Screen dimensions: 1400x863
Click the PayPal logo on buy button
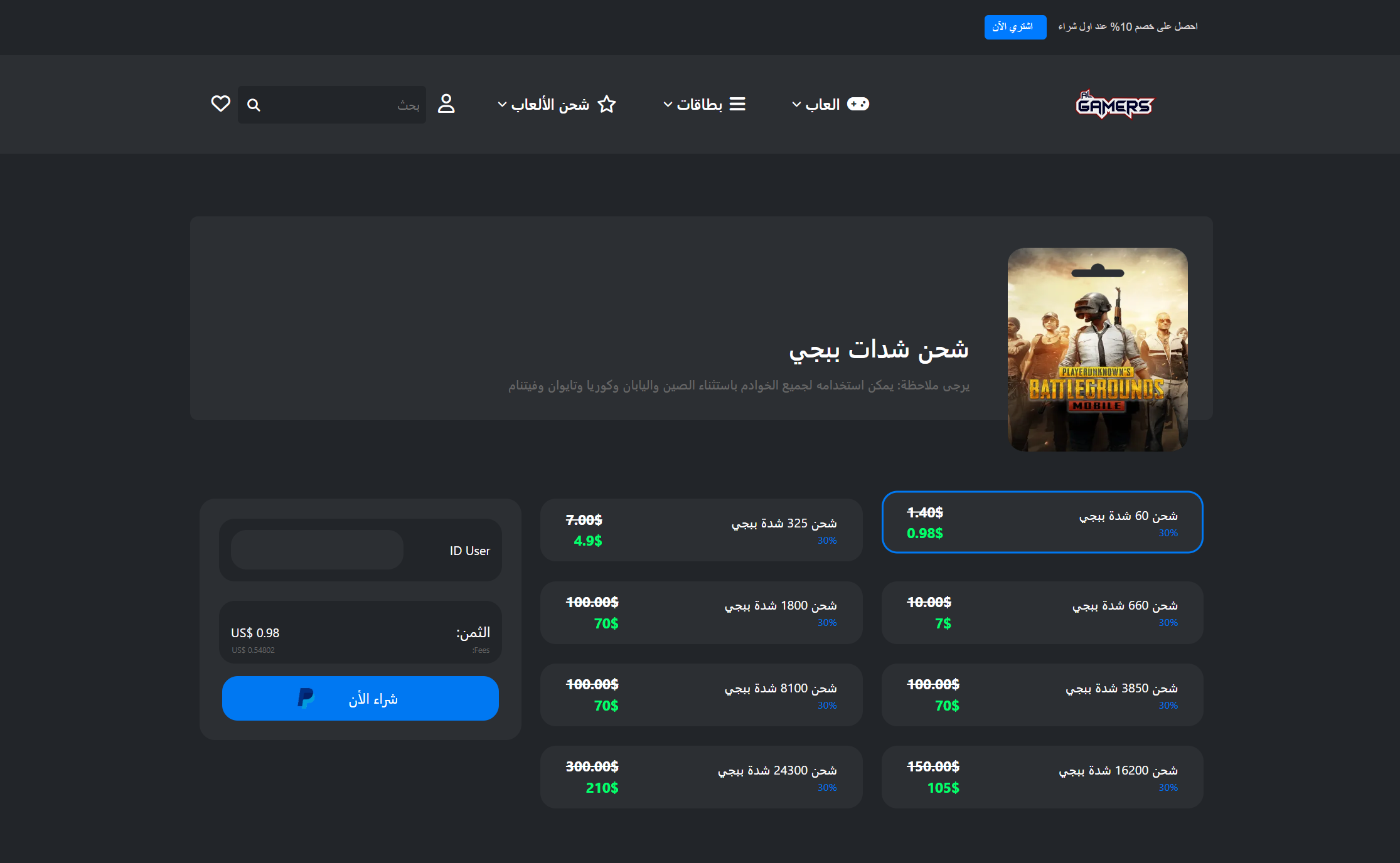(306, 698)
